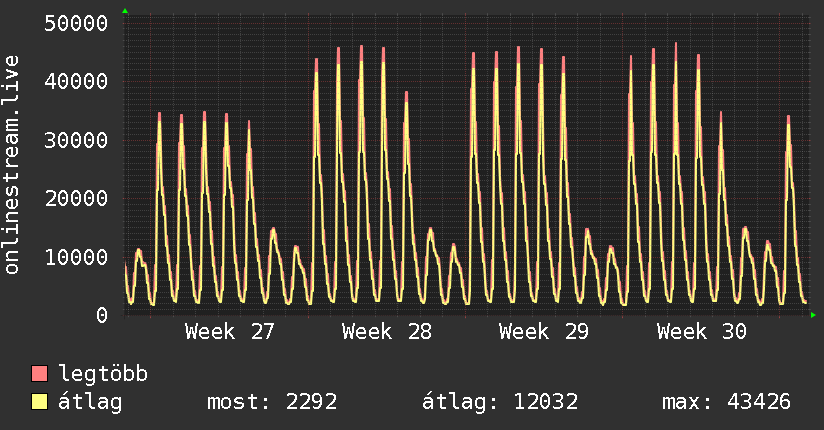Screen dimensions: 824x430
Task: Click the red legtöbb legend swatch
Action: tap(39, 374)
